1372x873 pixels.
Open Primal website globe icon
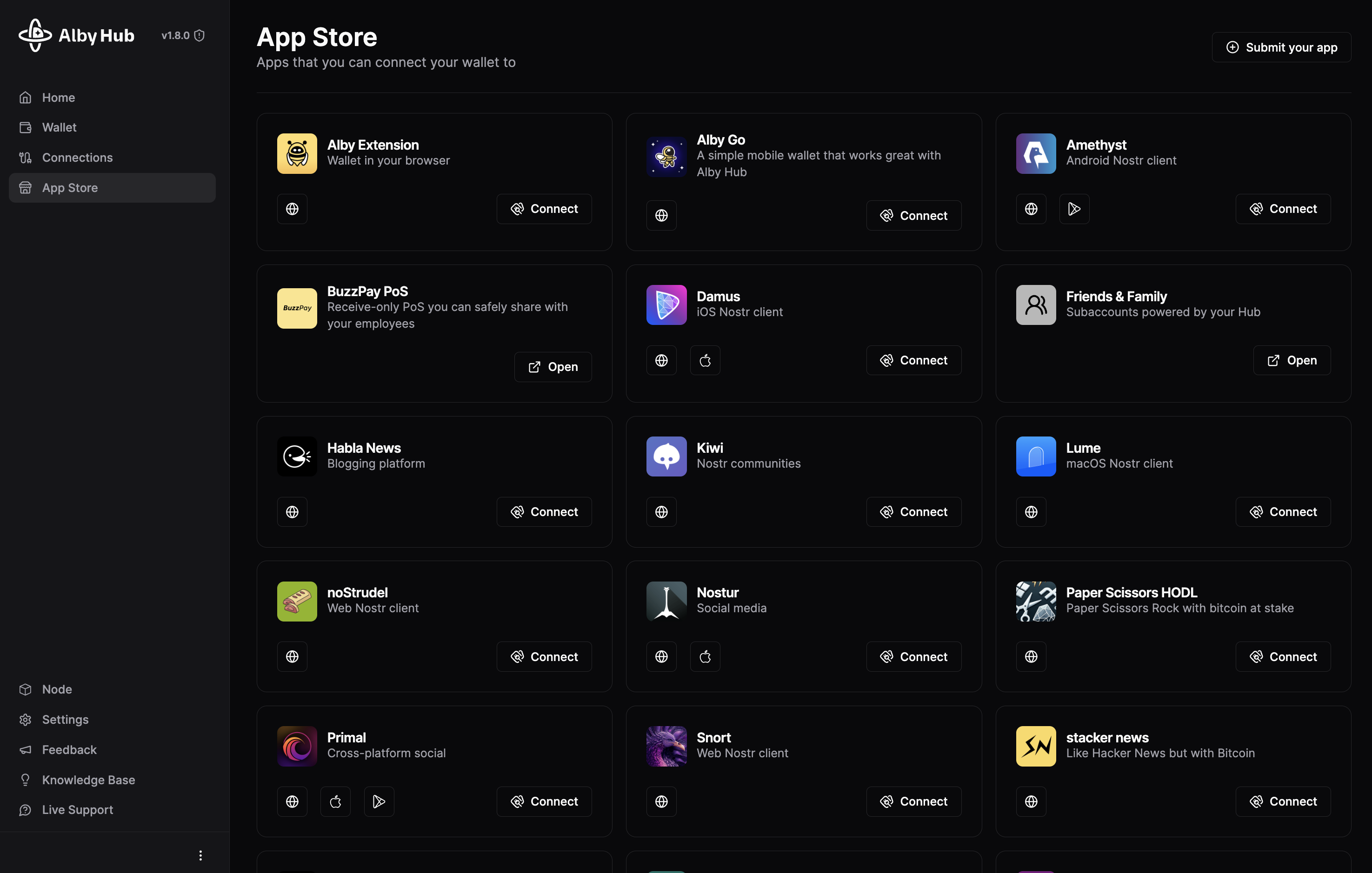click(292, 802)
